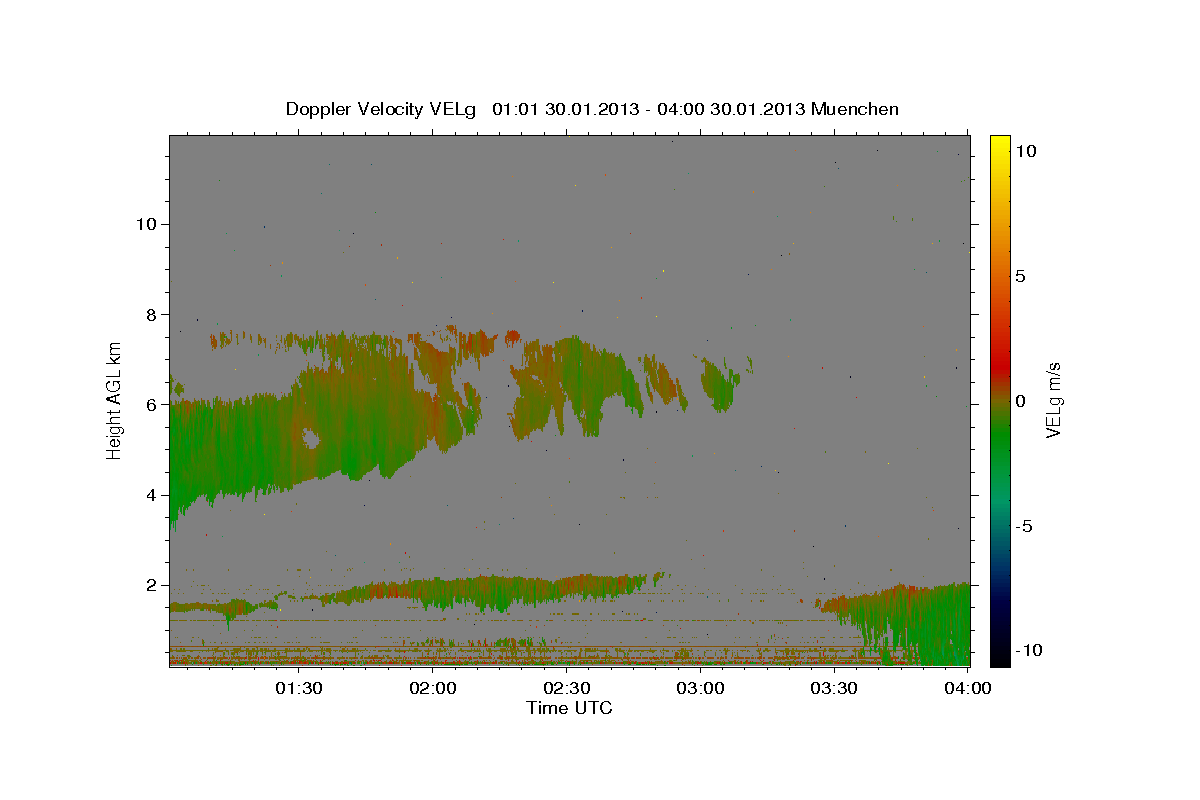Click the 'VELg m/s' colorbar label
This screenshot has width=1200, height=800.
coord(1053,402)
